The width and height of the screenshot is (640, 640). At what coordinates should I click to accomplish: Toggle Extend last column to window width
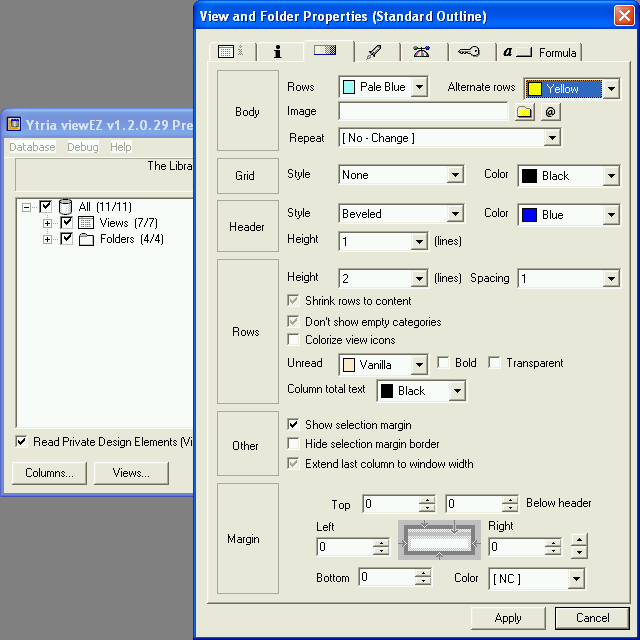pos(293,464)
